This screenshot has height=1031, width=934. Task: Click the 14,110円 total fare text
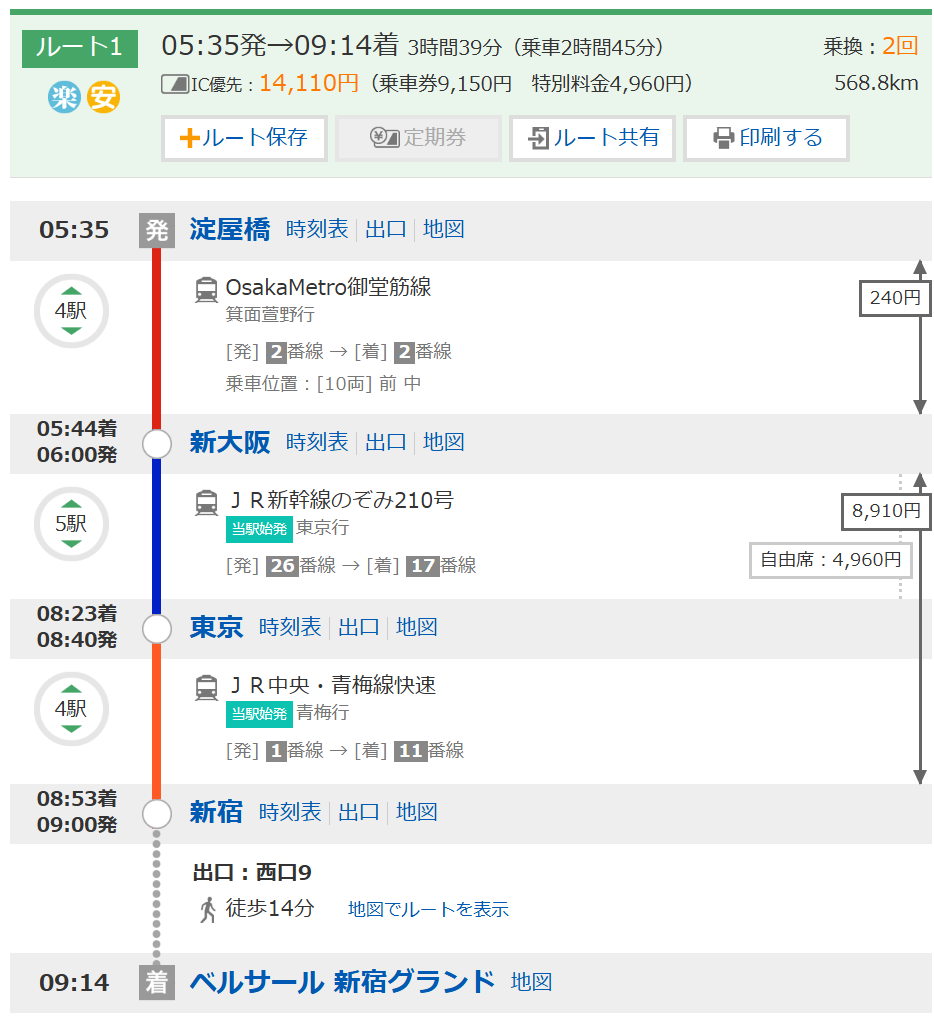tap(309, 84)
